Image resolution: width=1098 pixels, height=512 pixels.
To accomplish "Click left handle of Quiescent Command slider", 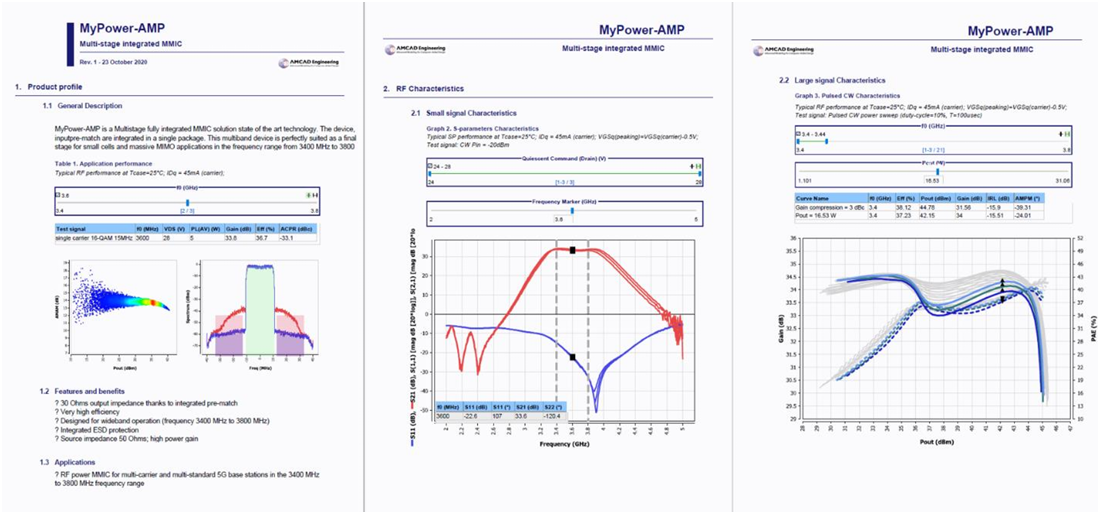I will [x=430, y=174].
